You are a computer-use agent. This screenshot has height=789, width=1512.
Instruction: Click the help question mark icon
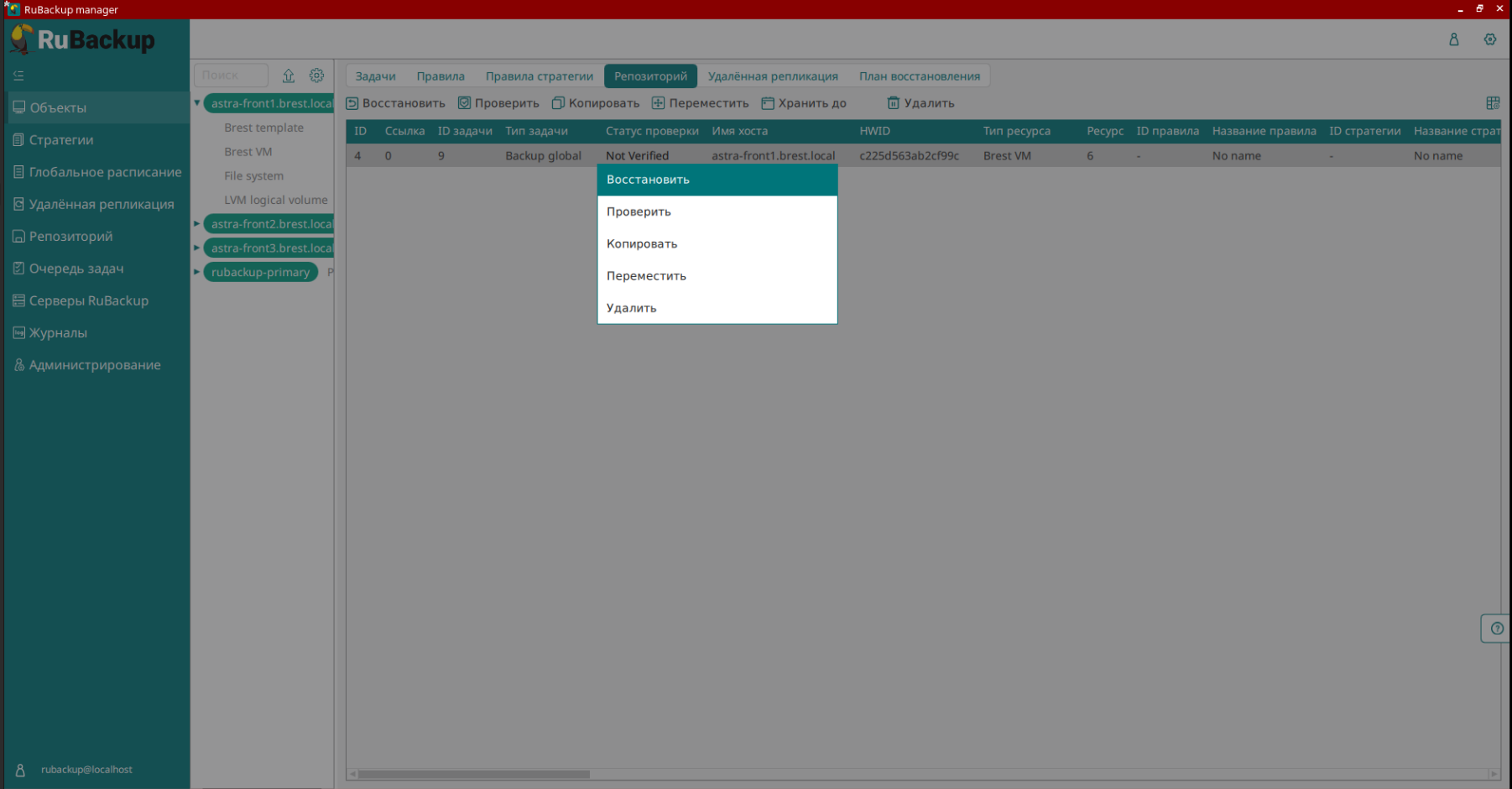tap(1496, 629)
